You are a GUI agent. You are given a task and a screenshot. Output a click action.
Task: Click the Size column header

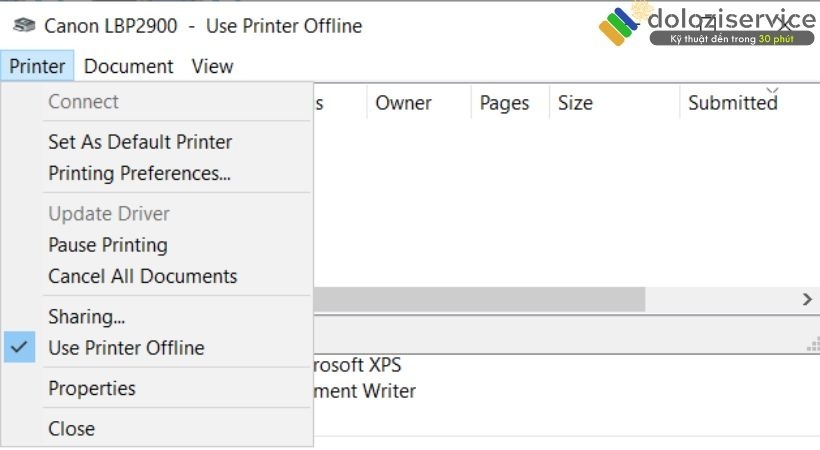coord(575,103)
